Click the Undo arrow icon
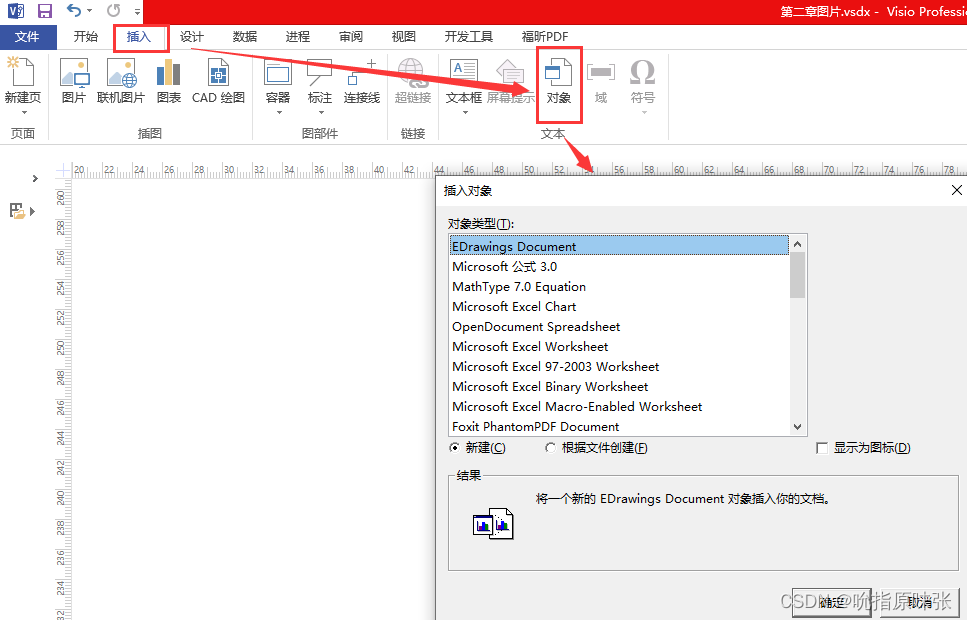The width and height of the screenshot is (967, 620). click(x=73, y=10)
